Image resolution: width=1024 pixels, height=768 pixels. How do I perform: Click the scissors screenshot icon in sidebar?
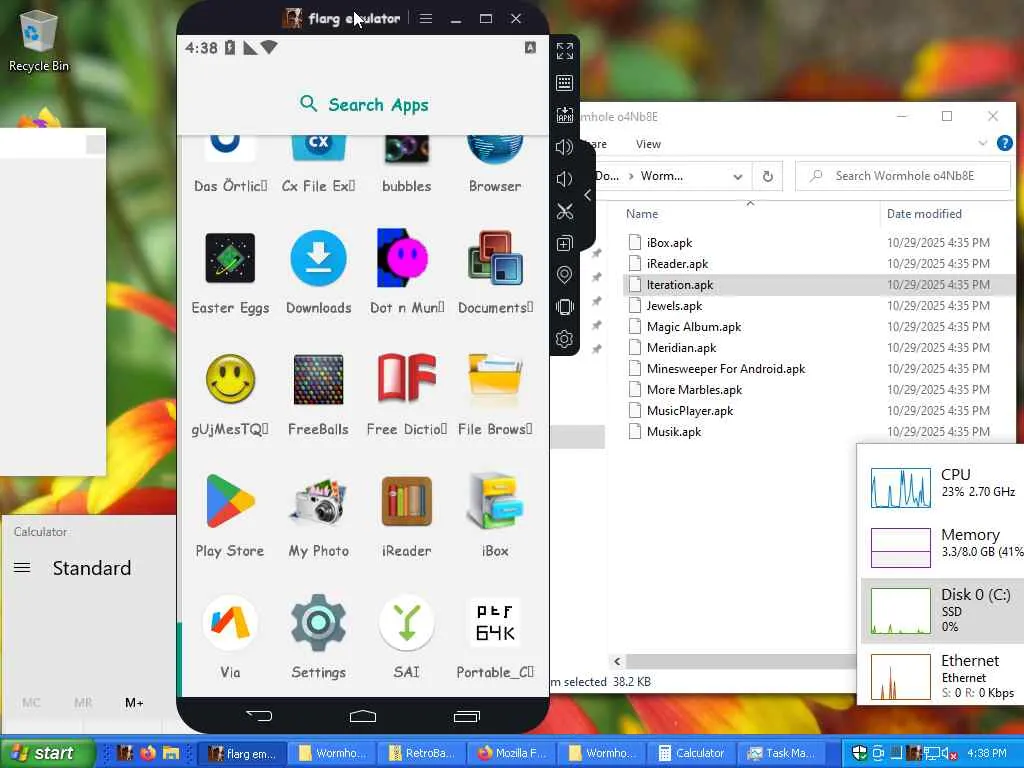coord(565,211)
